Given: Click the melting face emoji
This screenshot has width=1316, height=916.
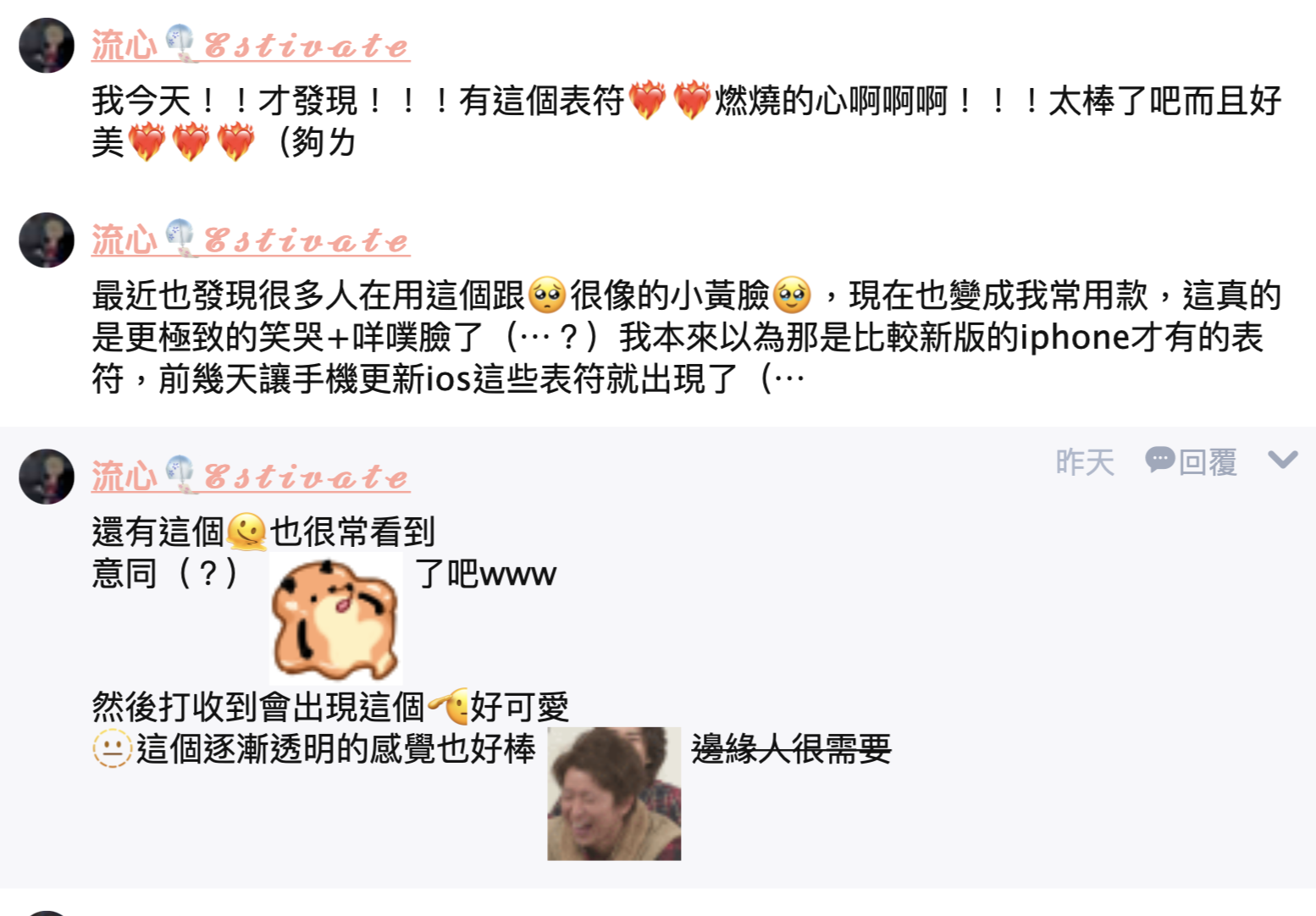Looking at the screenshot, I should click(x=246, y=532).
